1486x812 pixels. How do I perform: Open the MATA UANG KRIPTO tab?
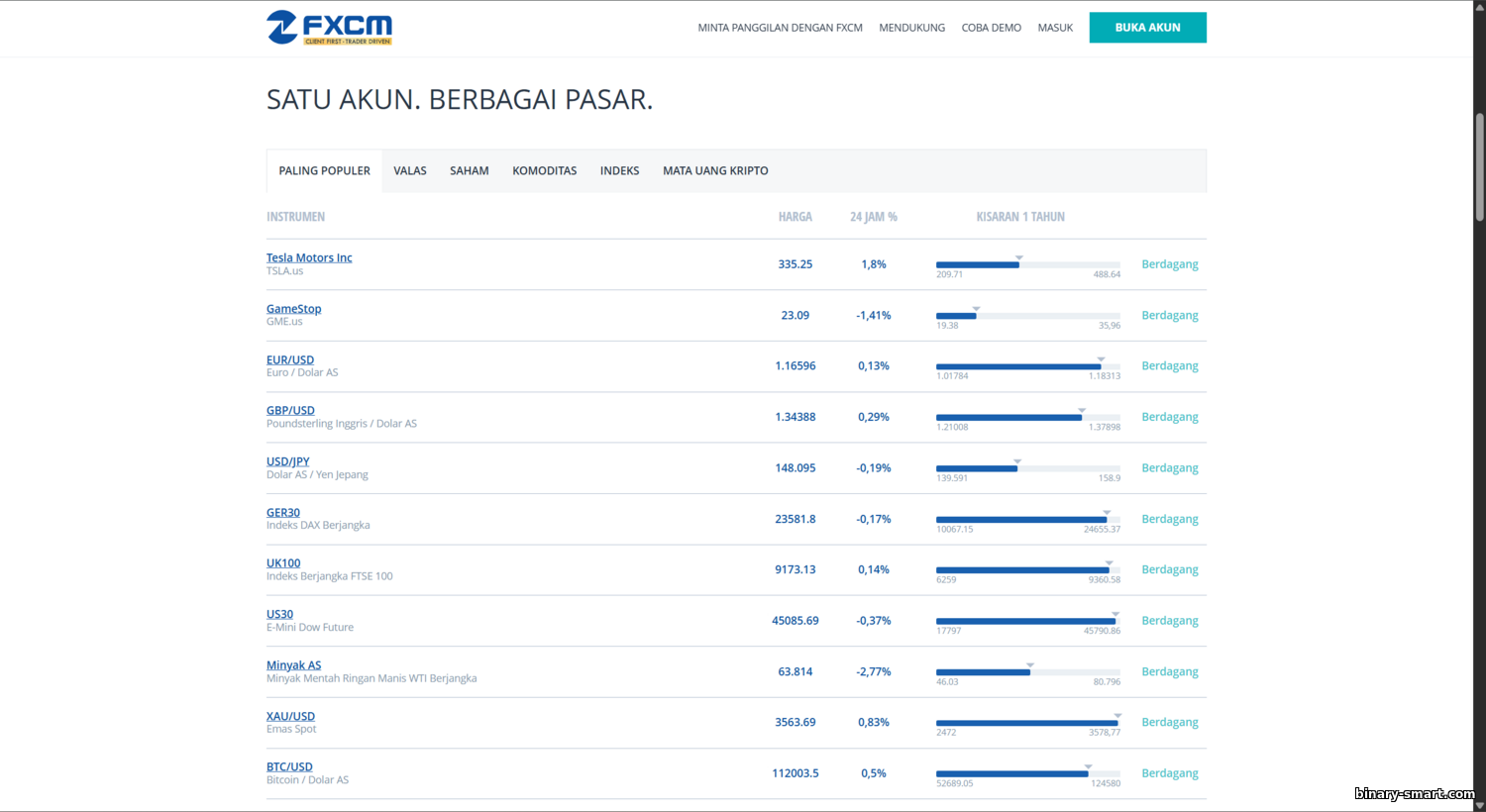(x=715, y=171)
